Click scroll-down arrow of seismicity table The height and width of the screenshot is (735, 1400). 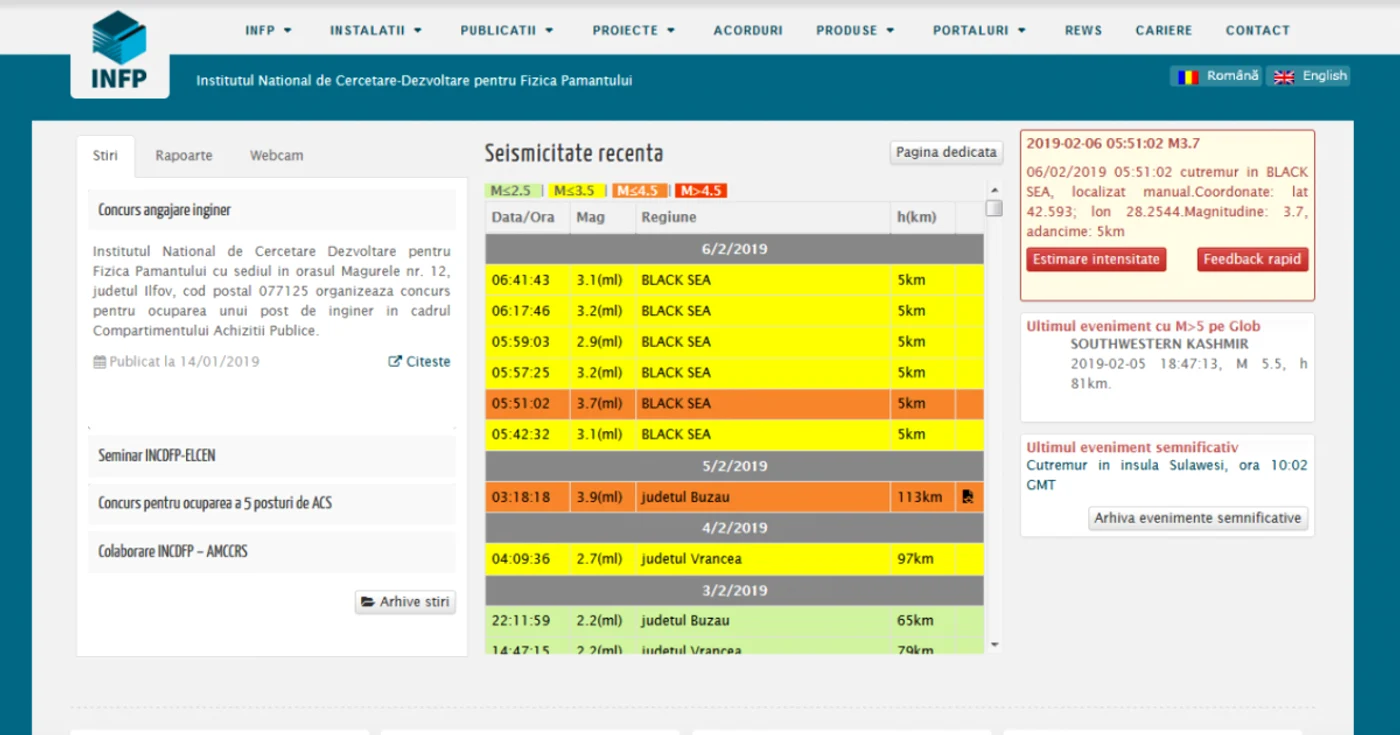(x=994, y=645)
